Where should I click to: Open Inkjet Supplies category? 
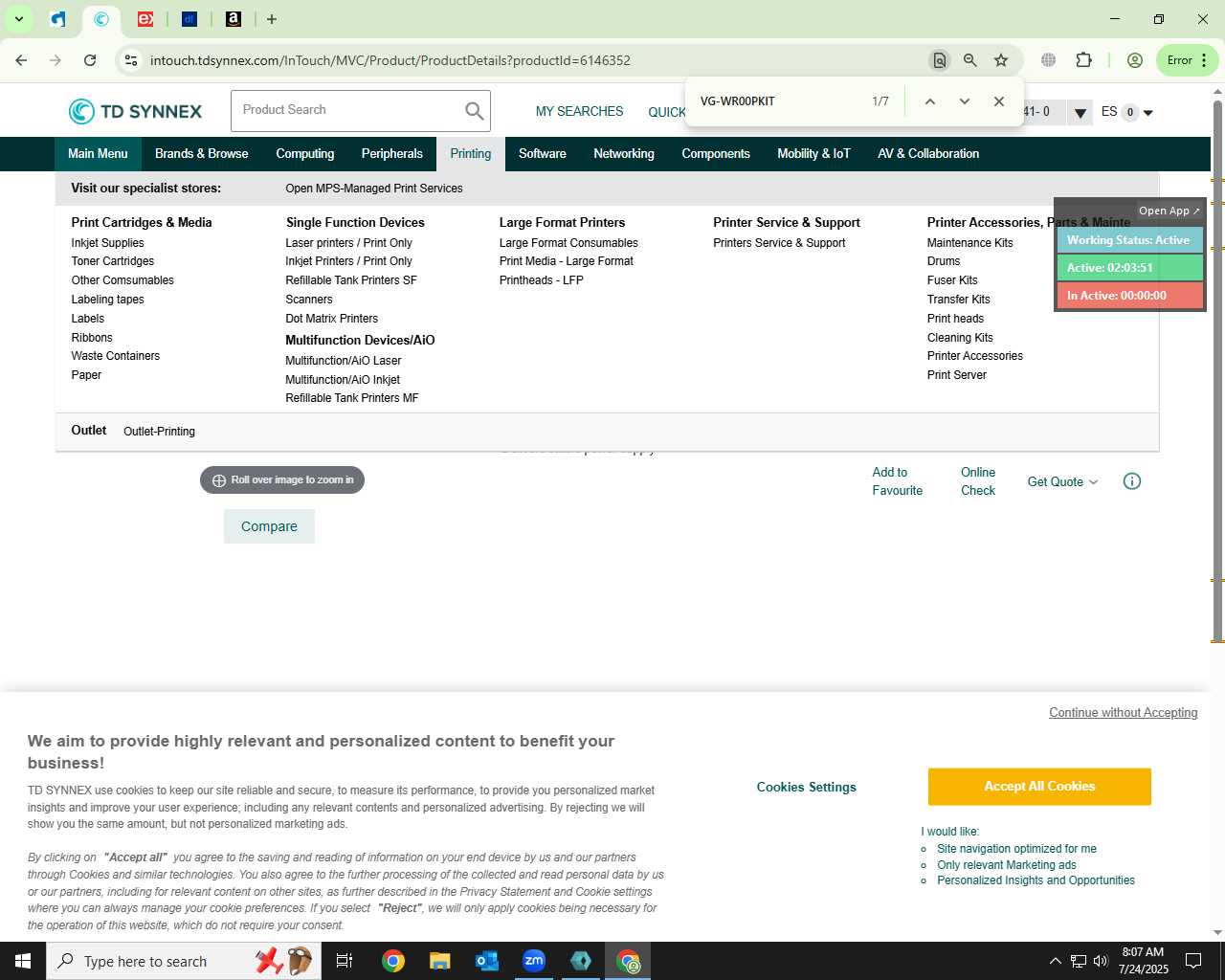107,243
